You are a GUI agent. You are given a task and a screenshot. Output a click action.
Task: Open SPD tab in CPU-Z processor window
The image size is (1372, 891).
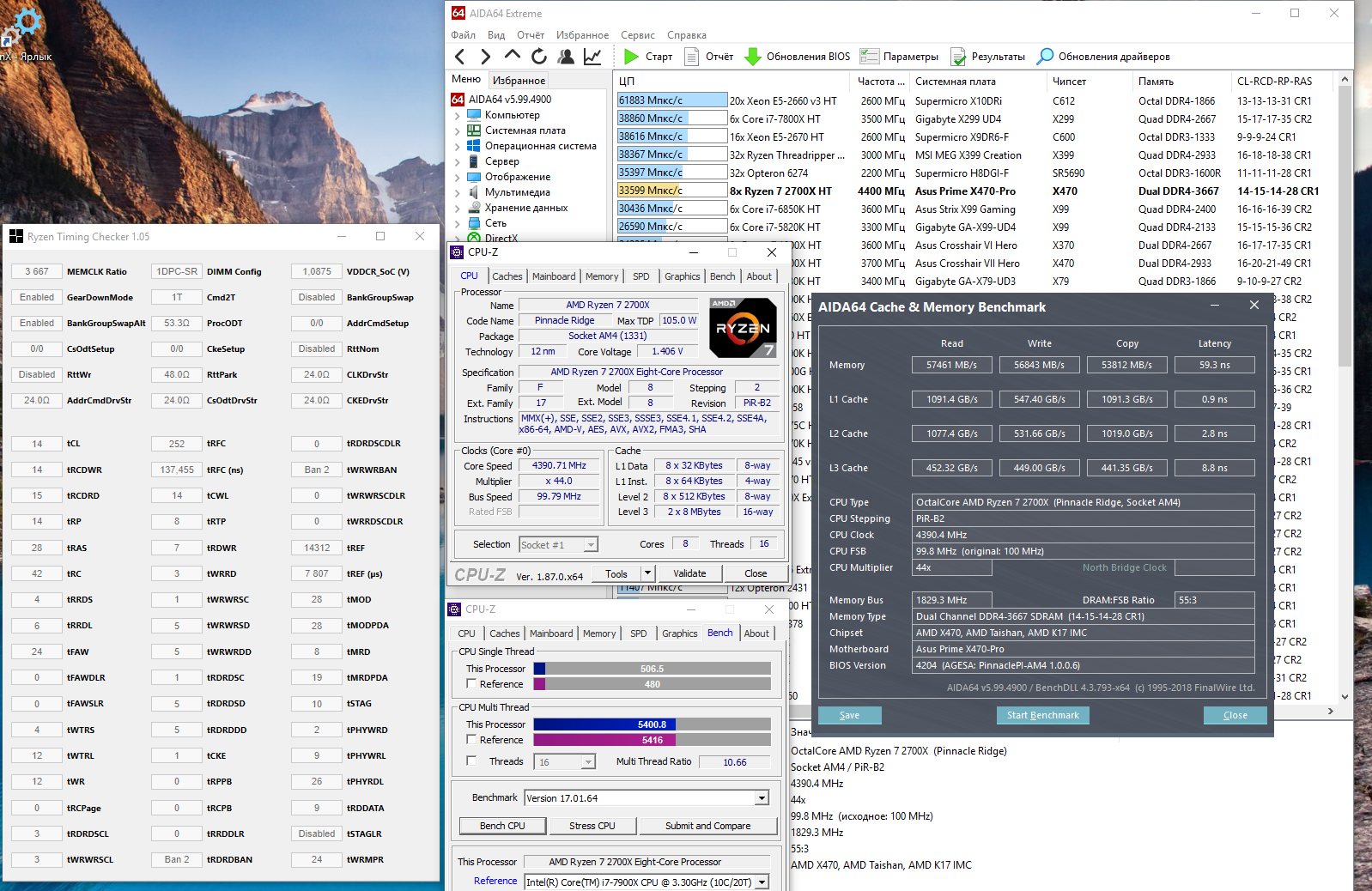(x=641, y=276)
